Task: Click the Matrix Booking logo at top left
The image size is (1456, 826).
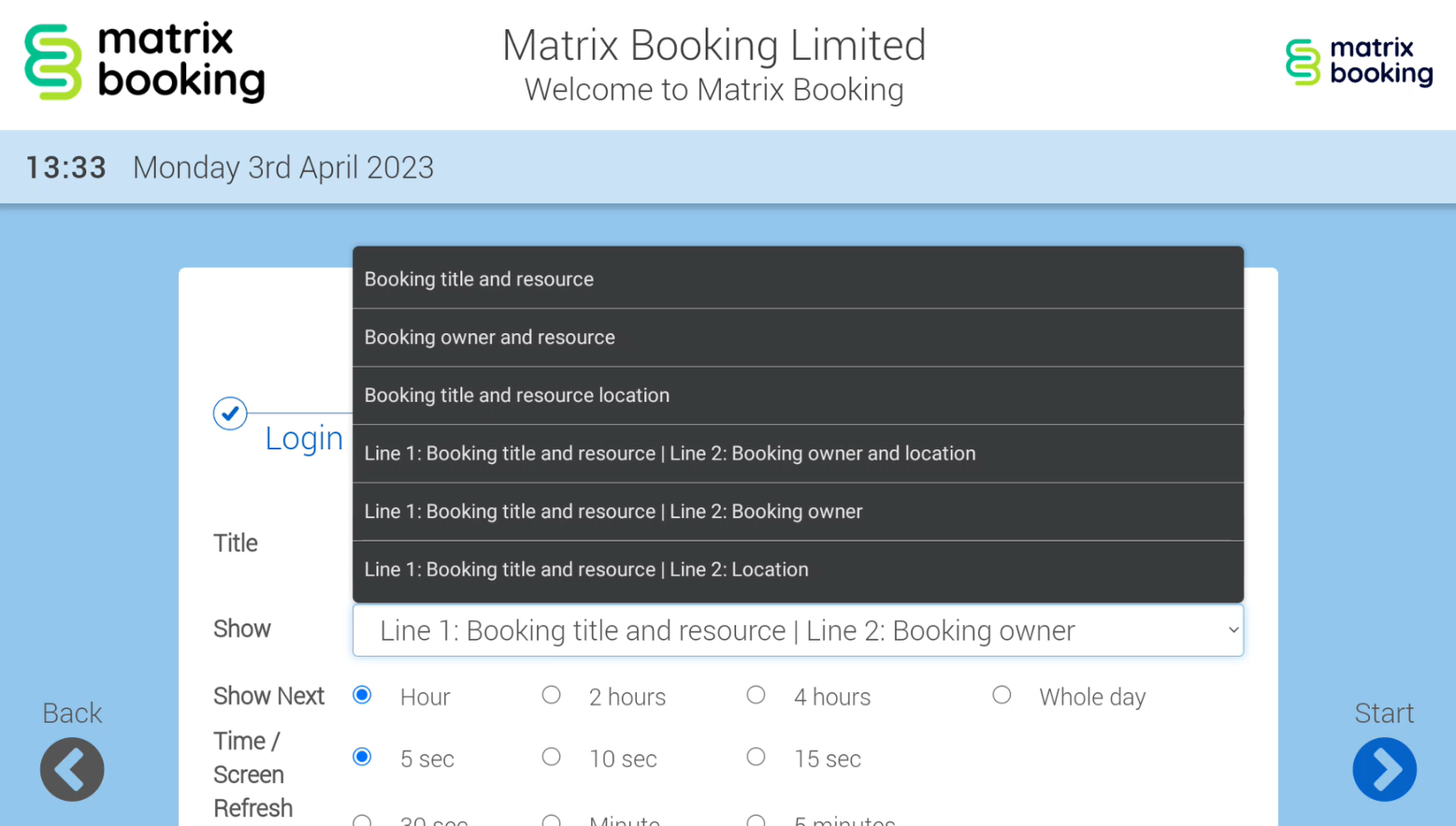Action: point(145,63)
